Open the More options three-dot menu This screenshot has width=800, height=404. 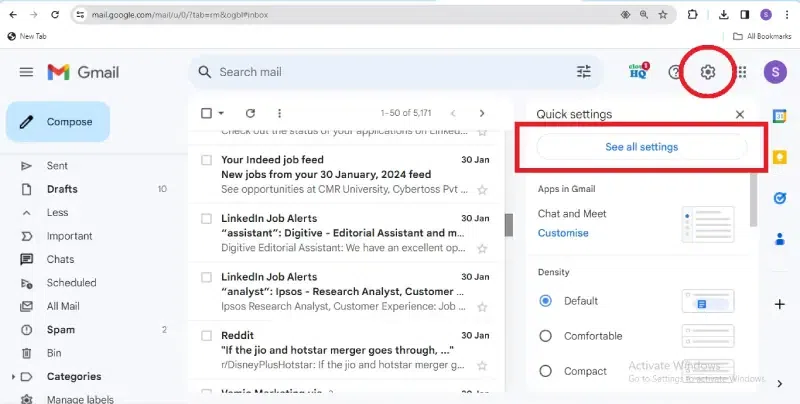click(279, 113)
